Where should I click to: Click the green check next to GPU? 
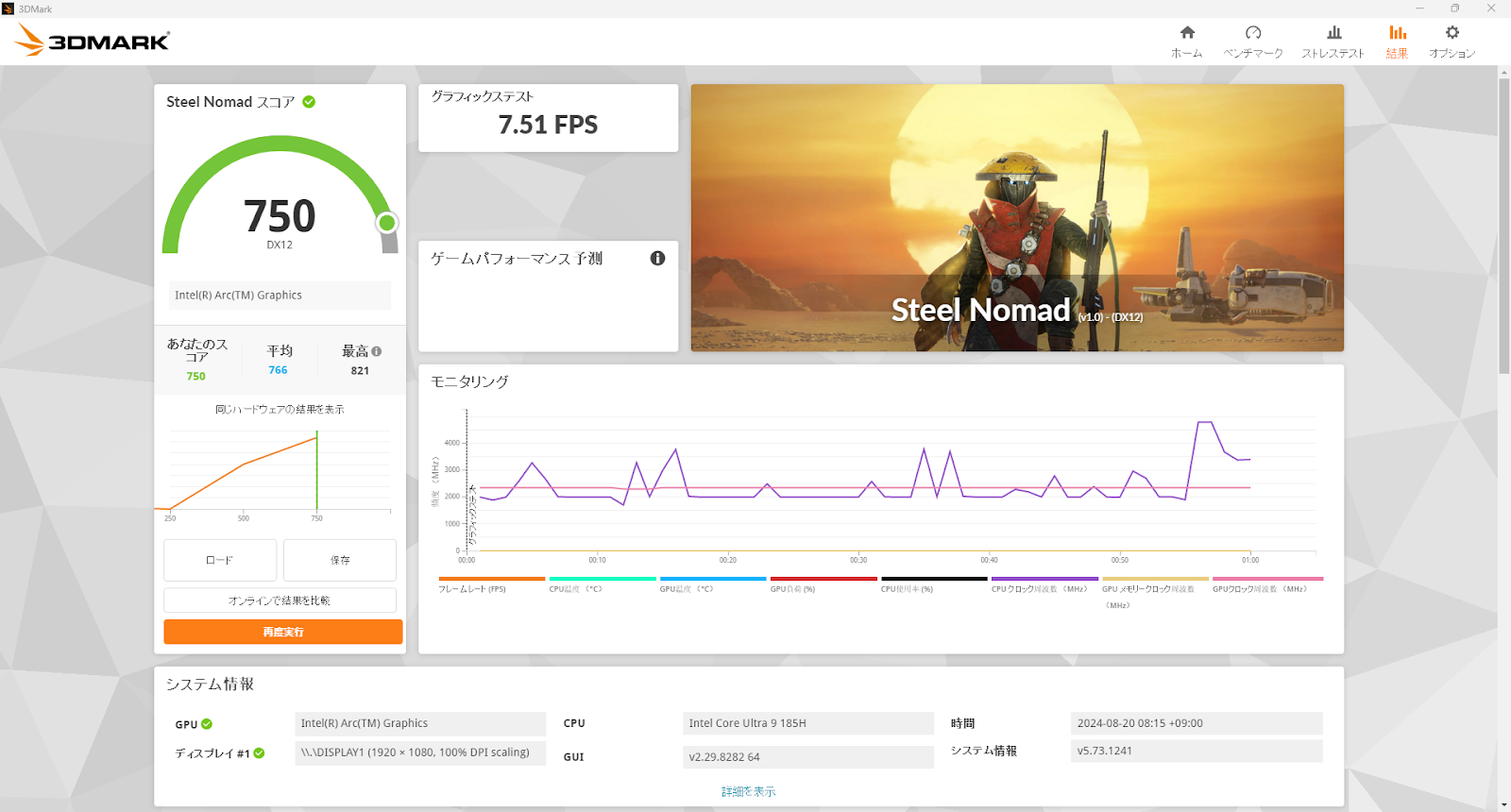pos(207,724)
